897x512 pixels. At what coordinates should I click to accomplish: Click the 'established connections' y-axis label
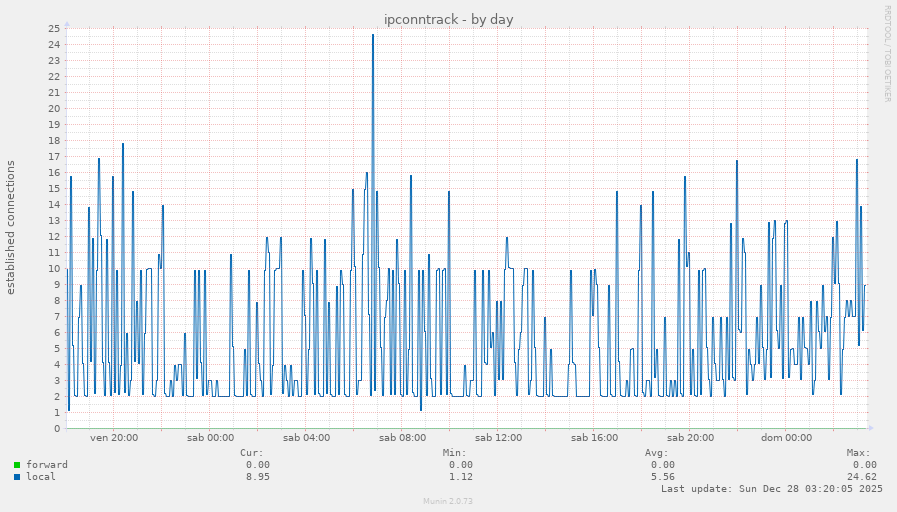pos(11,227)
